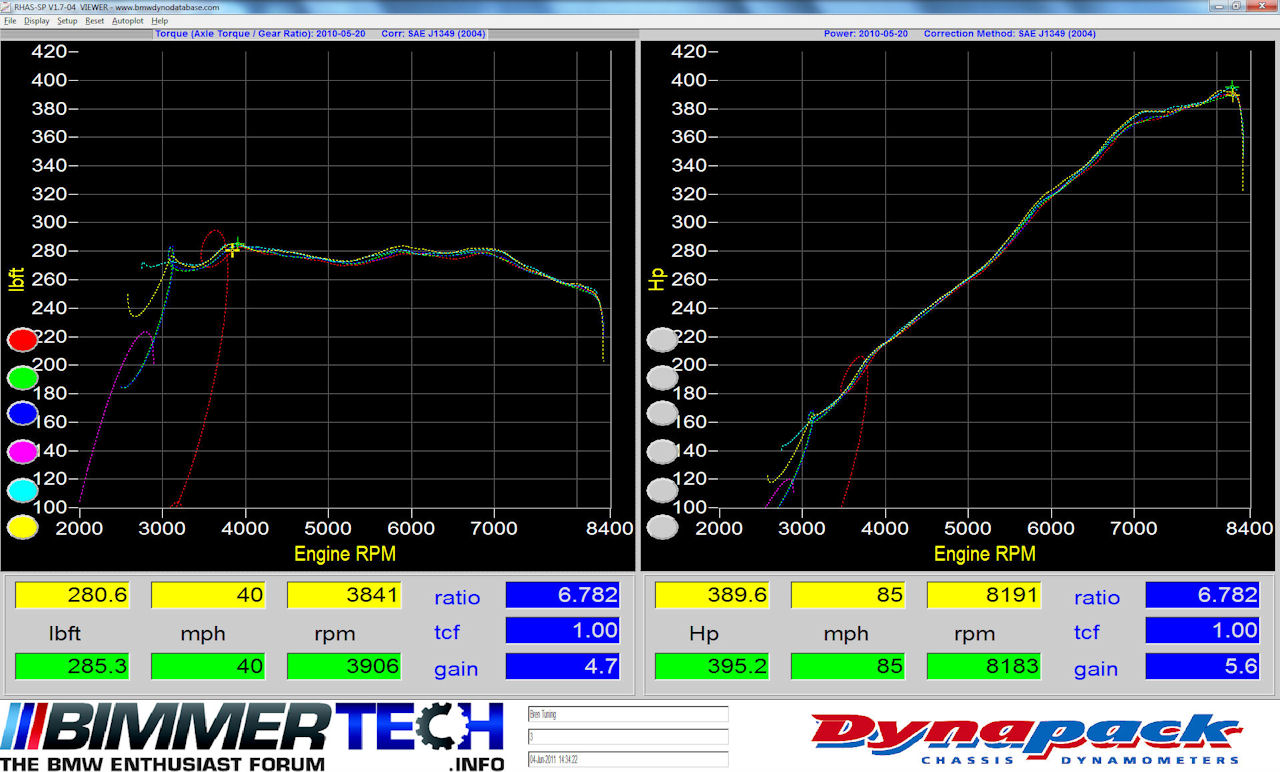Click the yellow 40 mph torque value

208,595
